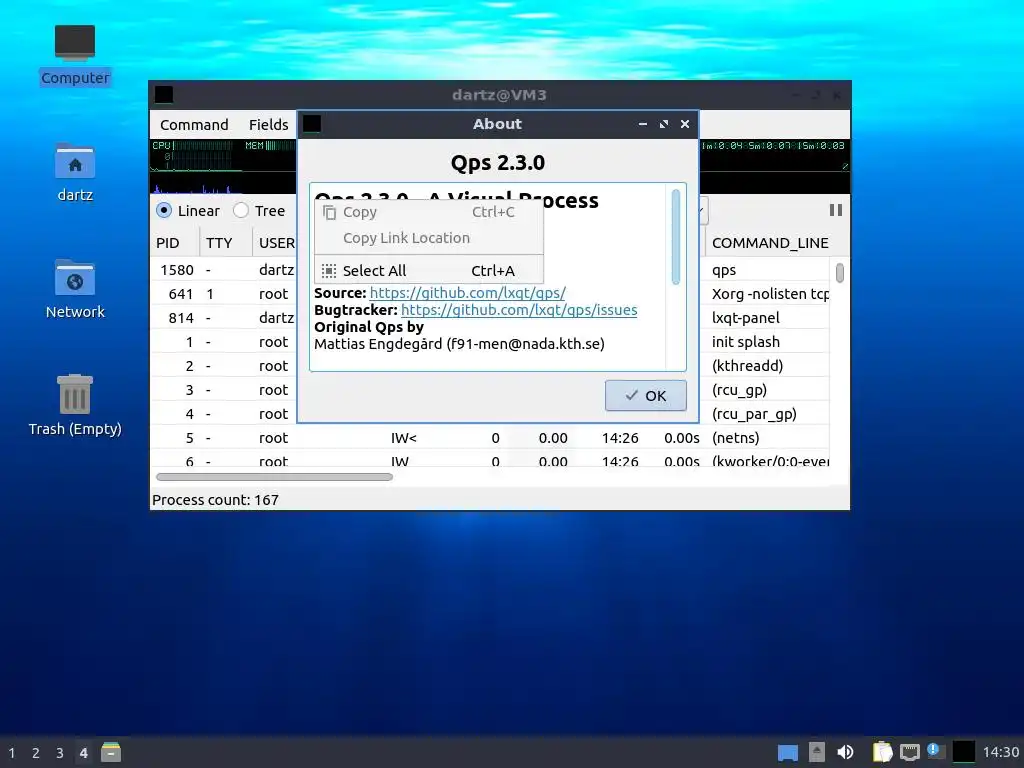Sort by the PID column header
Screen dimensions: 1024x768
pyautogui.click(x=174, y=243)
